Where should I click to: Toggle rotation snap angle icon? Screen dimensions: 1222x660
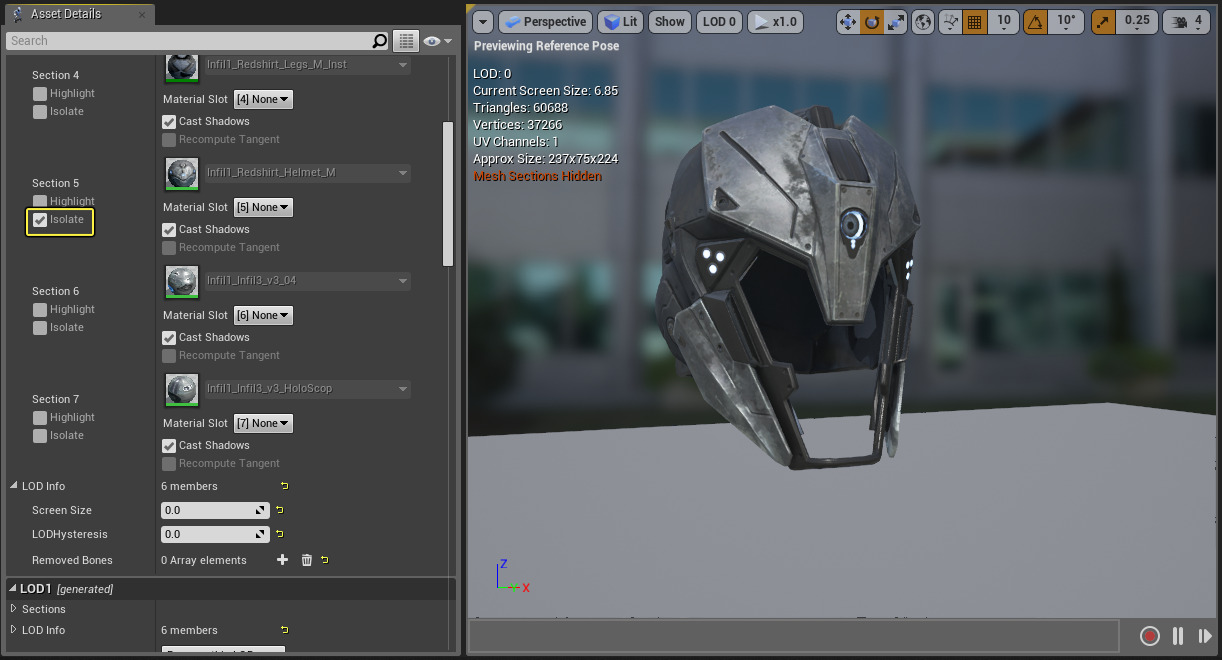[x=1036, y=21]
